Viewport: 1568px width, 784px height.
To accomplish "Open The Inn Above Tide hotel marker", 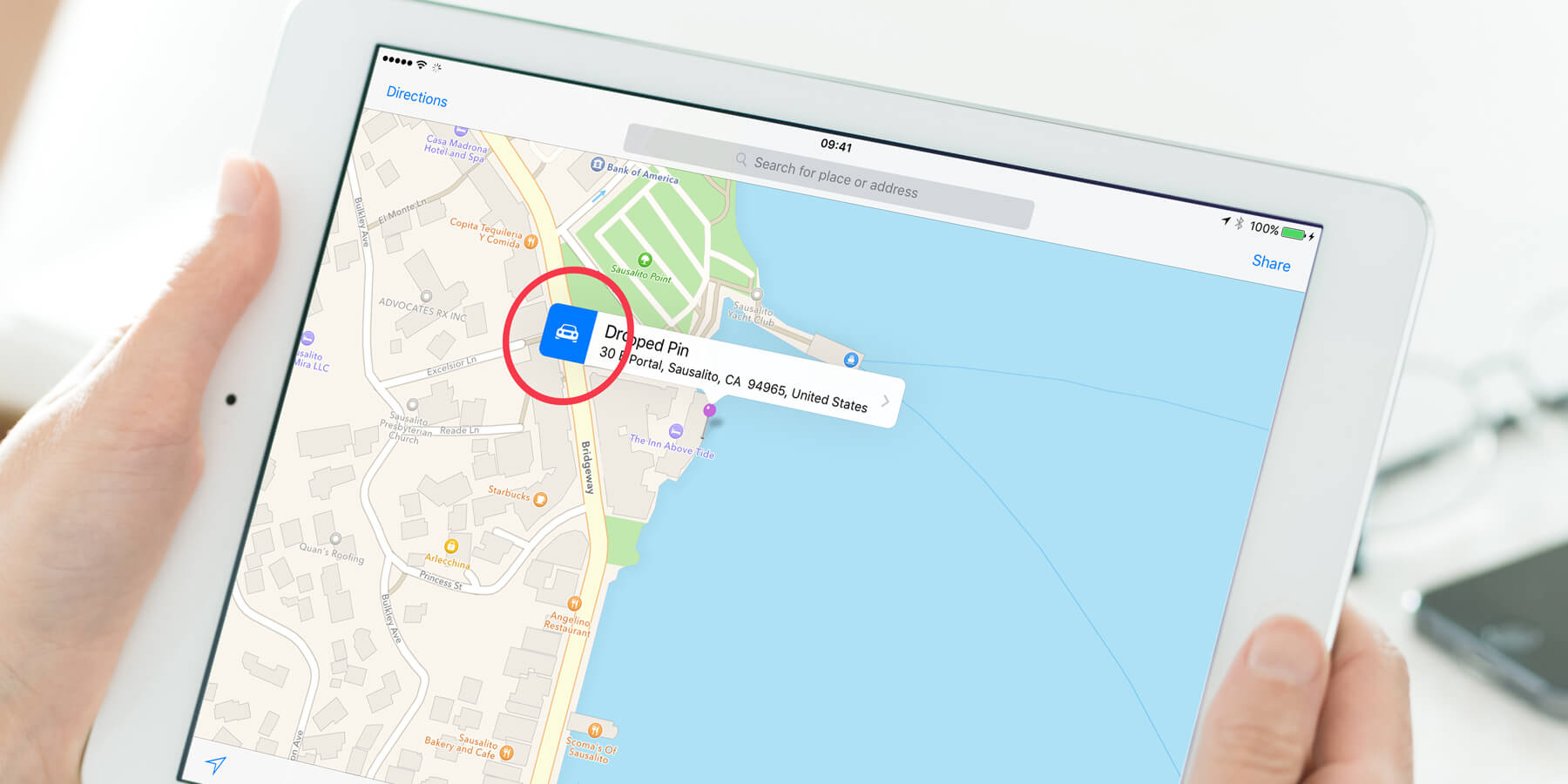I will [x=675, y=431].
